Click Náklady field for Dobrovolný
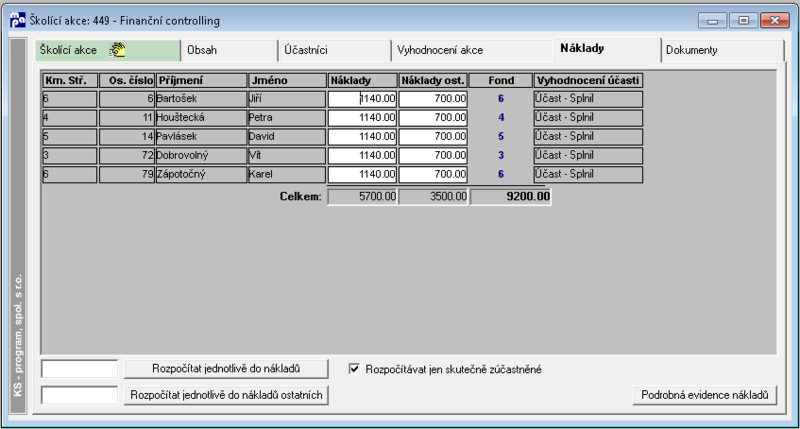800x429 pixels. (362, 156)
